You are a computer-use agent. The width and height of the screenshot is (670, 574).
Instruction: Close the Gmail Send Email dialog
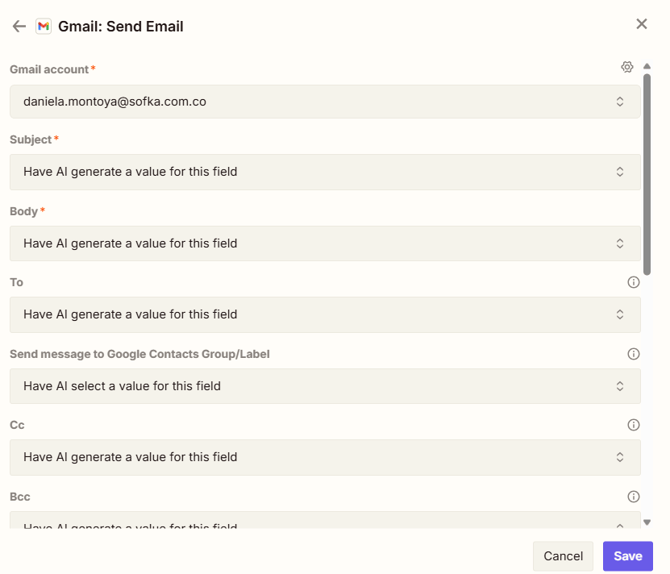coord(642,24)
